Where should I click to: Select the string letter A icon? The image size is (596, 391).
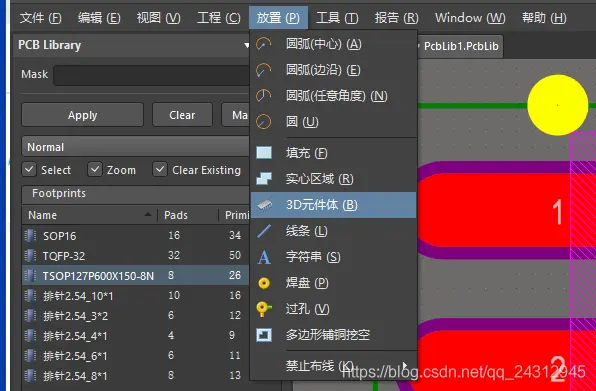point(264,257)
